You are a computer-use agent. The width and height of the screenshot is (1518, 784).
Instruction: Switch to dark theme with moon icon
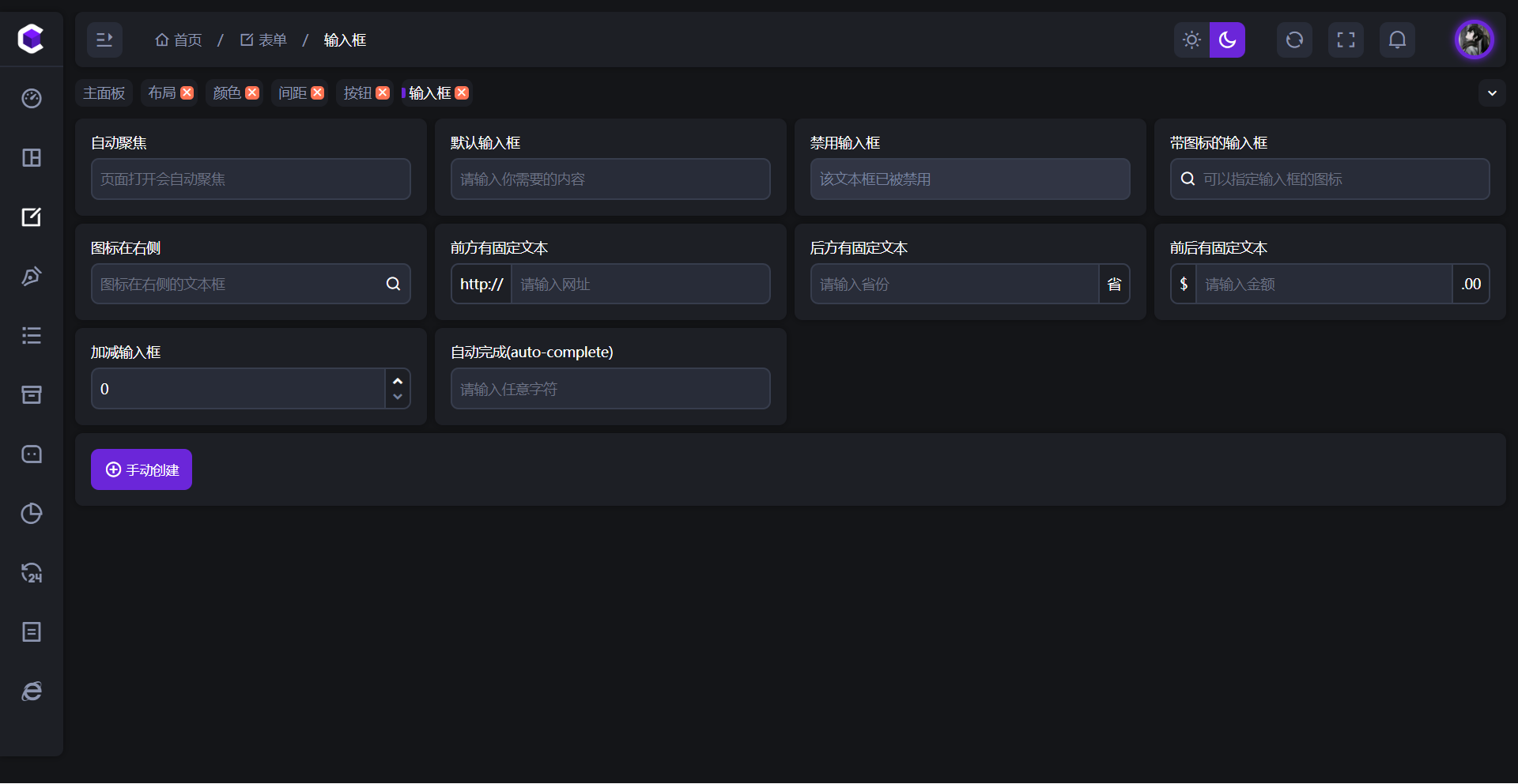click(x=1227, y=40)
